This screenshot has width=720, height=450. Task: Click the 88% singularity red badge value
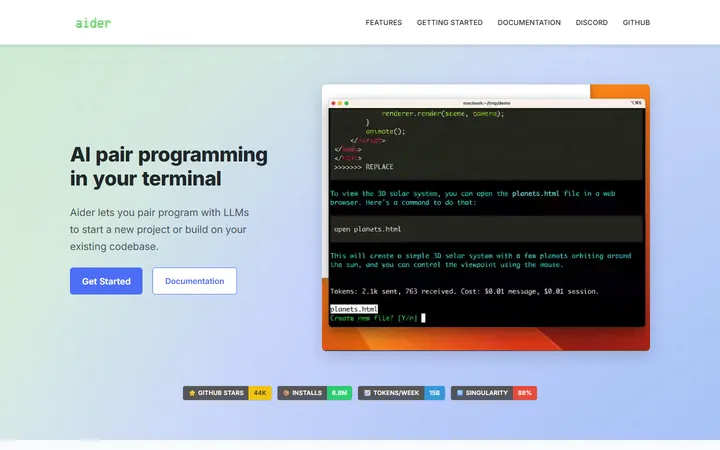pyautogui.click(x=524, y=393)
